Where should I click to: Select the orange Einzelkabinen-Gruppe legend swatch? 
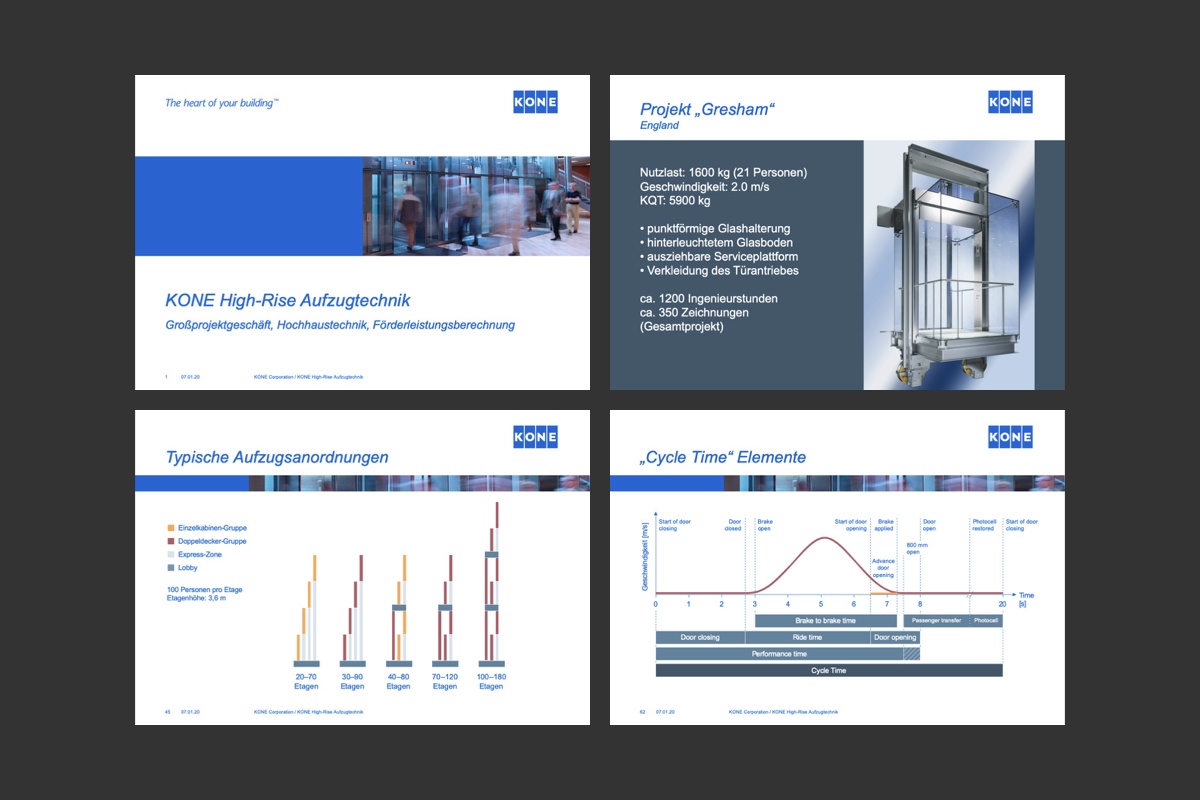171,527
